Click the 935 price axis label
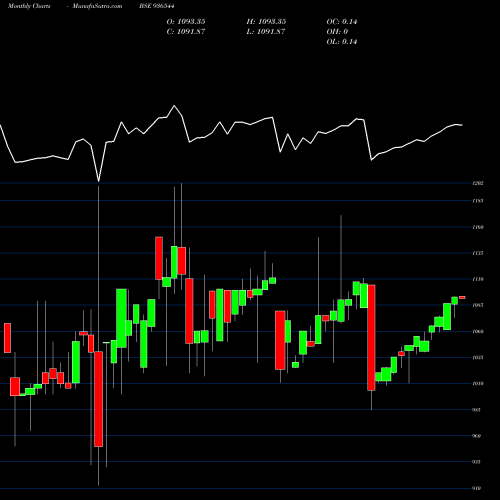500x500 pixels. coord(477,462)
